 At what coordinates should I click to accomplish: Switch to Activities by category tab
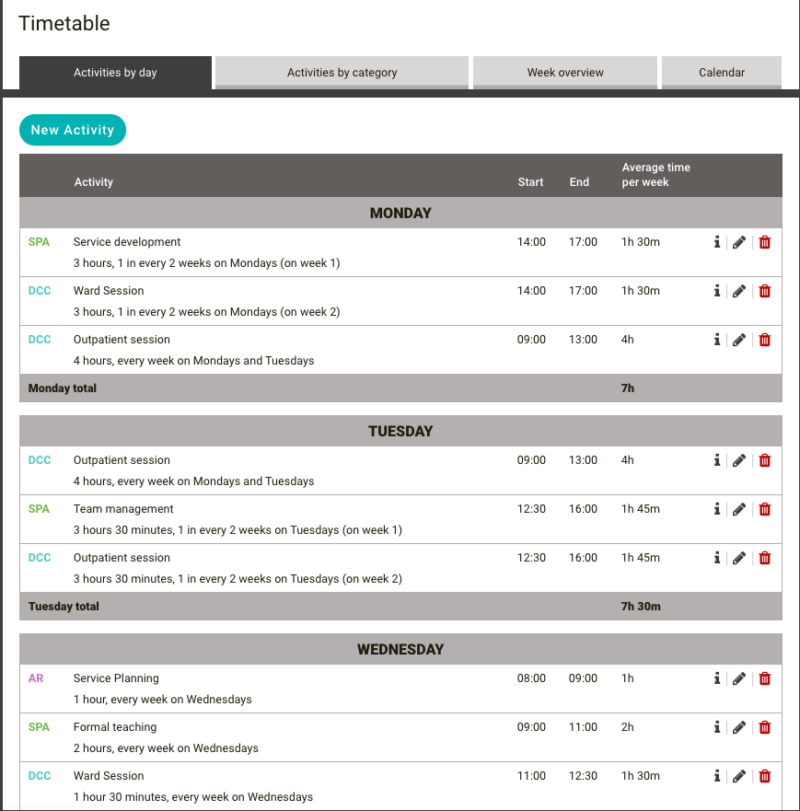click(x=340, y=72)
